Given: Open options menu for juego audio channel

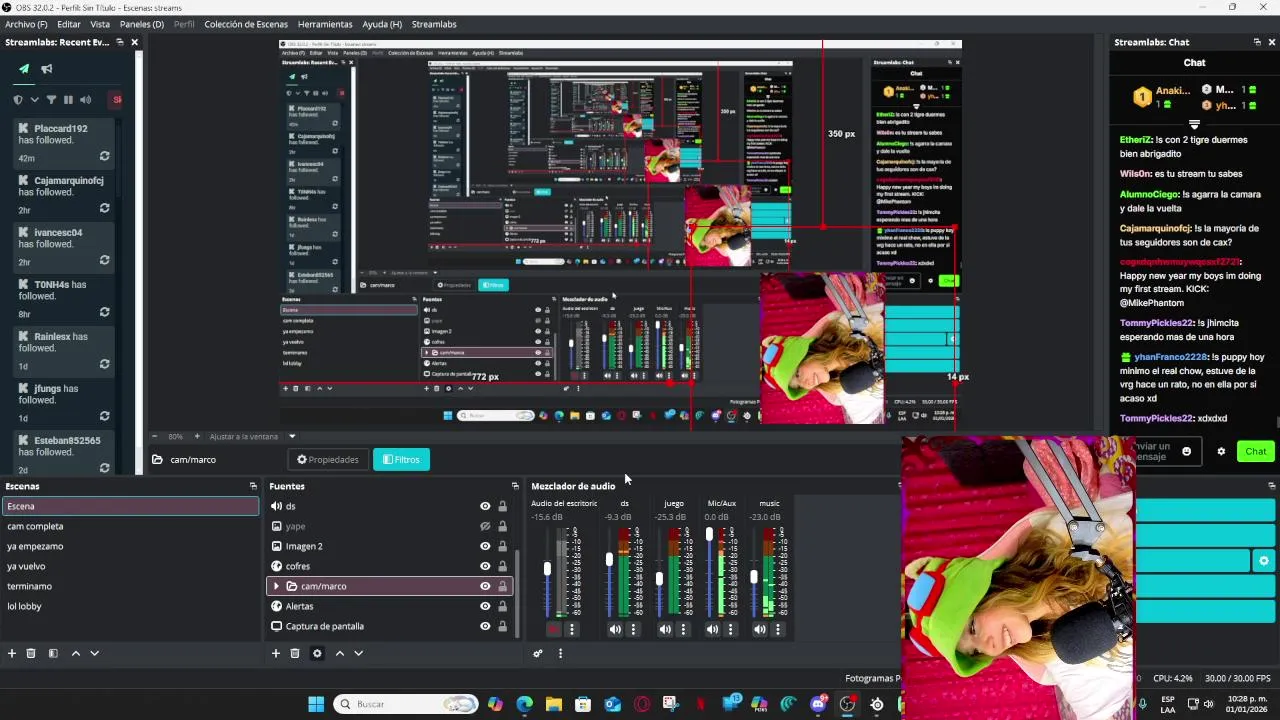Looking at the screenshot, I should pyautogui.click(x=683, y=629).
